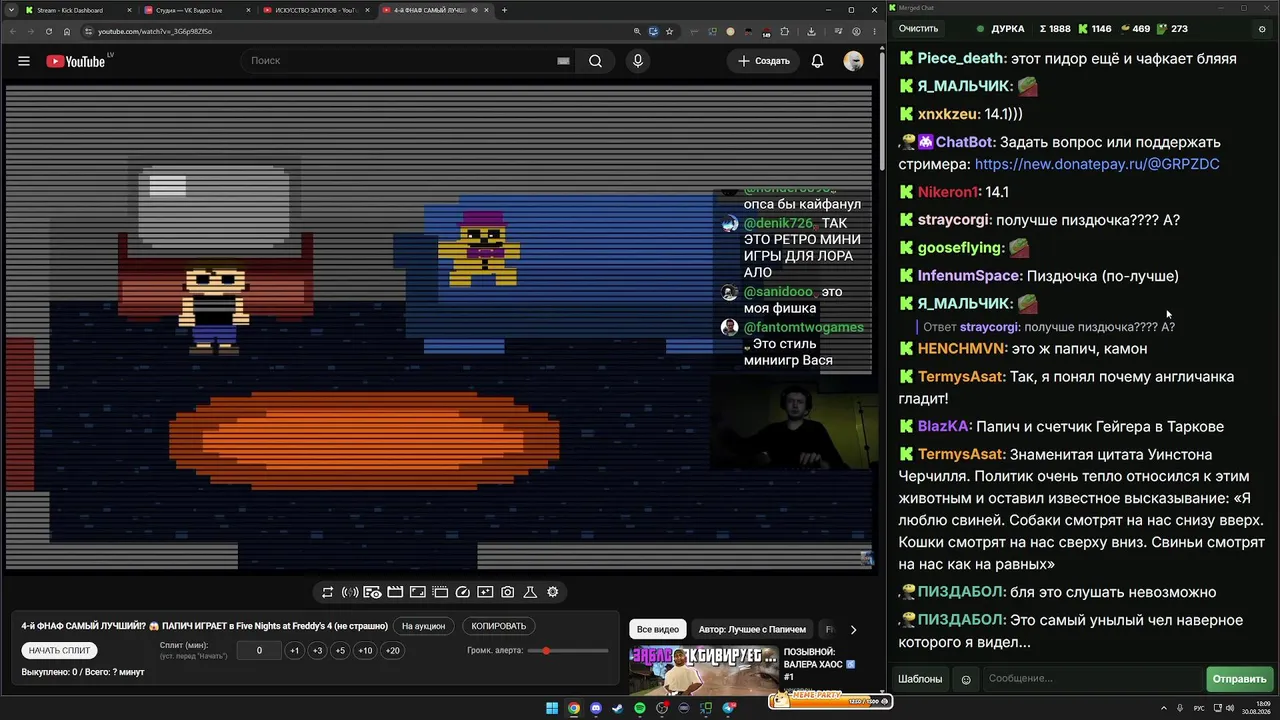The image size is (1280, 720).
Task: Click Очистить in Merged Chat
Action: [918, 29]
